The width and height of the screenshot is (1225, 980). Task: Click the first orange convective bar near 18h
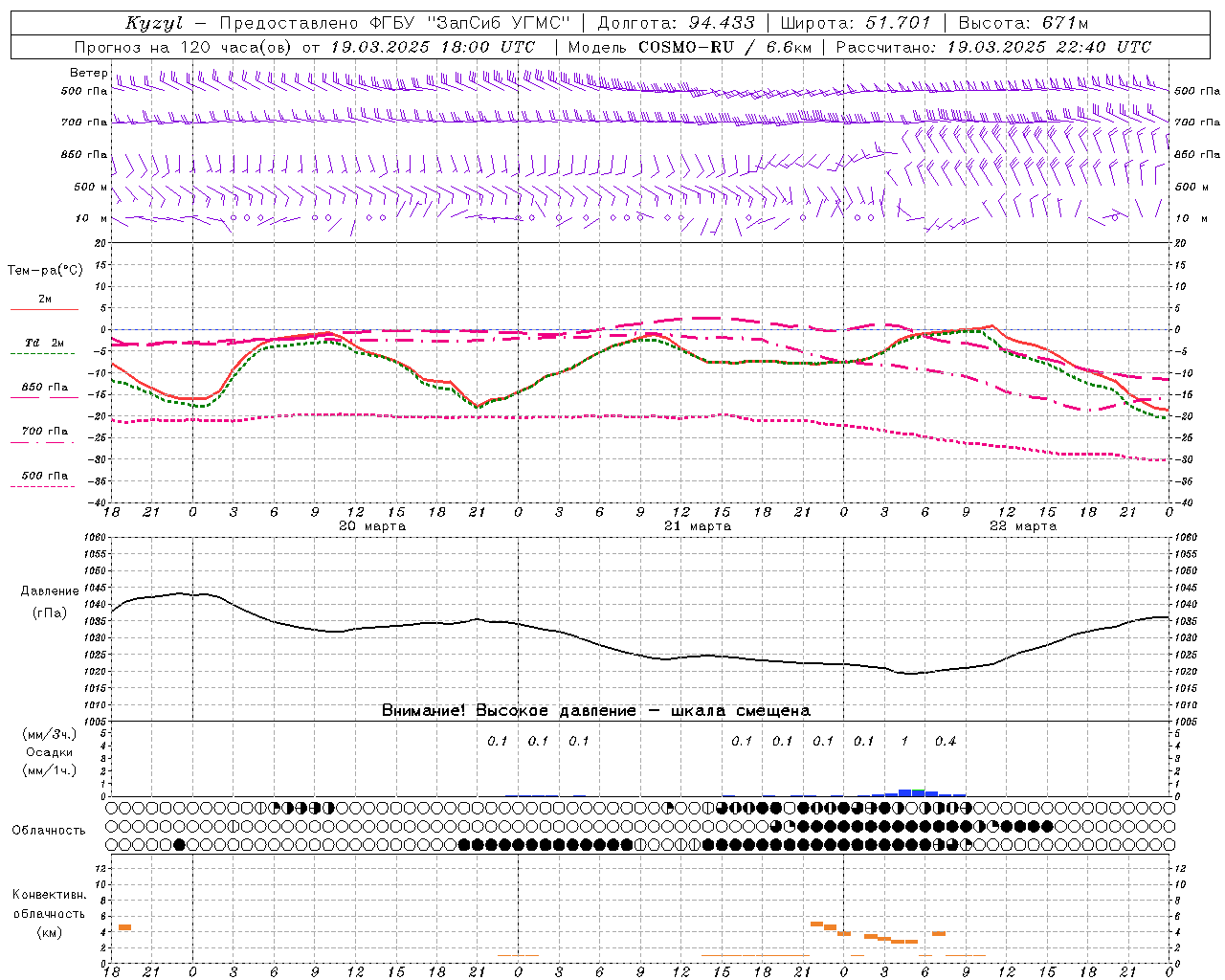[x=124, y=927]
